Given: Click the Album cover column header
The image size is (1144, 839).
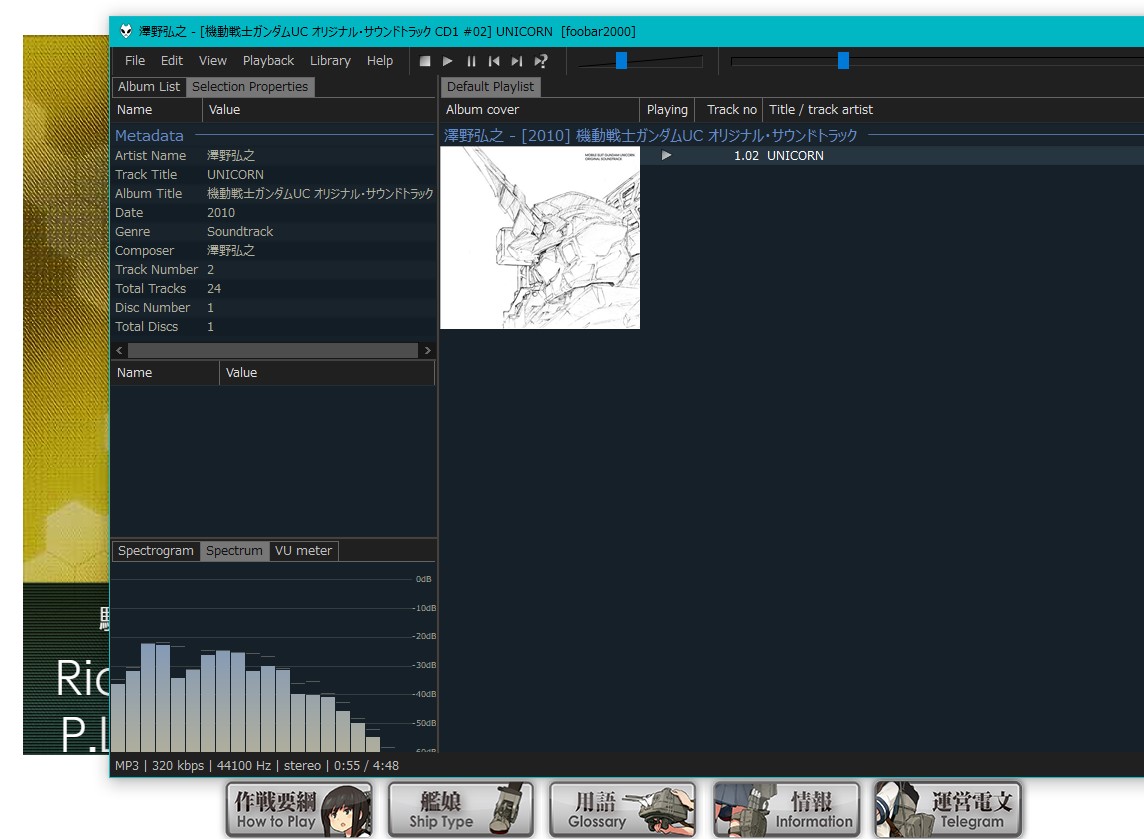Looking at the screenshot, I should [540, 109].
